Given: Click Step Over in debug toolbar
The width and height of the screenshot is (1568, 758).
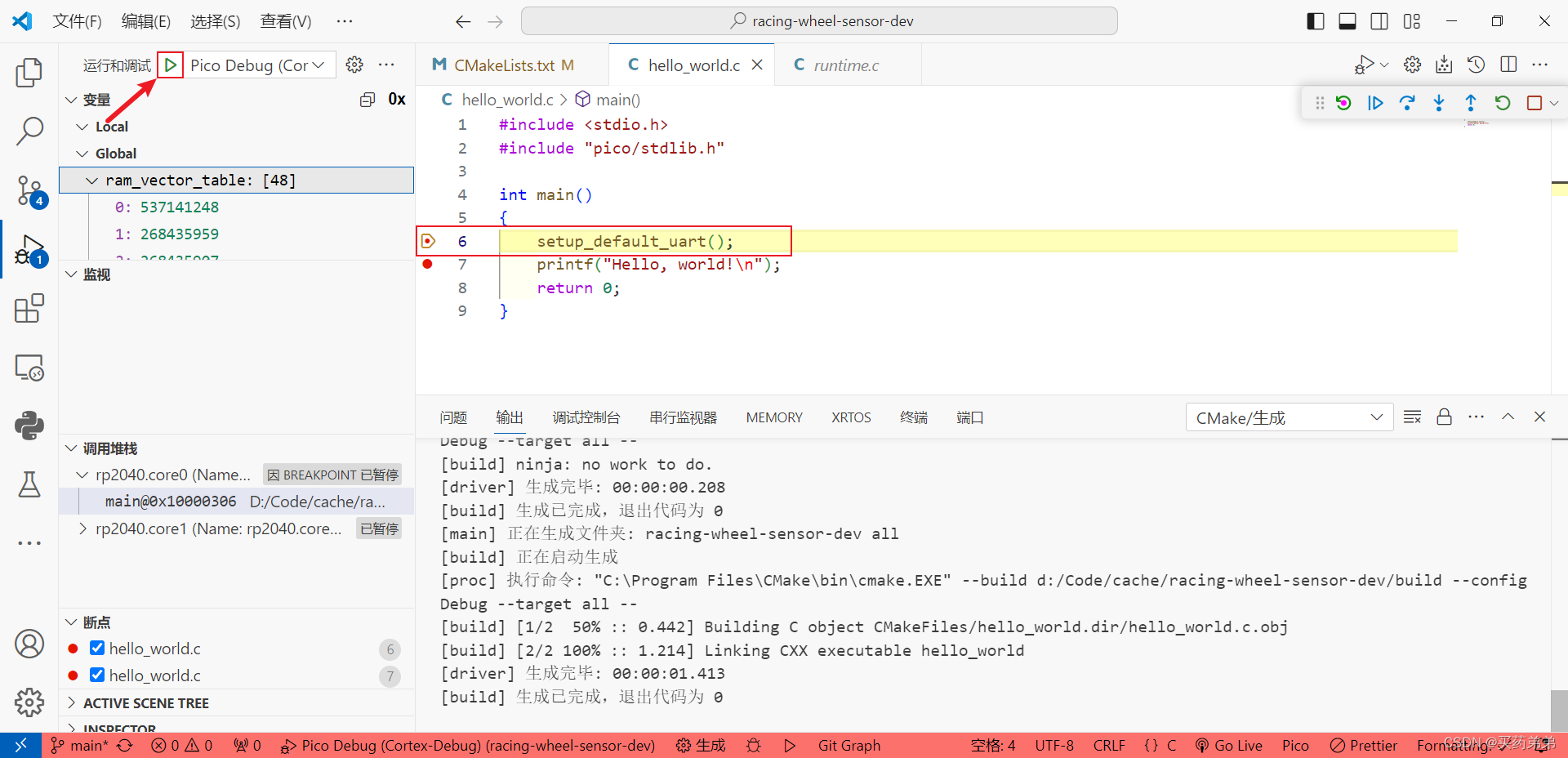Looking at the screenshot, I should click(x=1407, y=103).
